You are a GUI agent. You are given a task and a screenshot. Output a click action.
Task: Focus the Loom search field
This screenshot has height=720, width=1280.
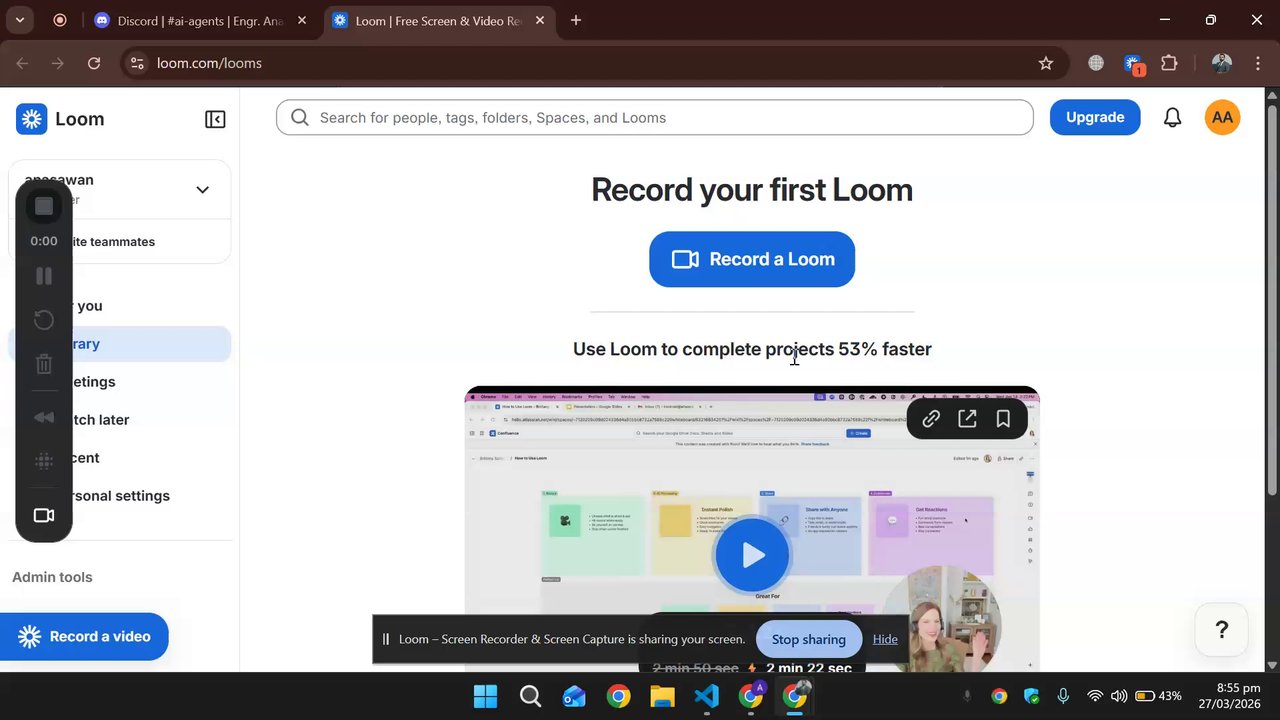click(655, 118)
